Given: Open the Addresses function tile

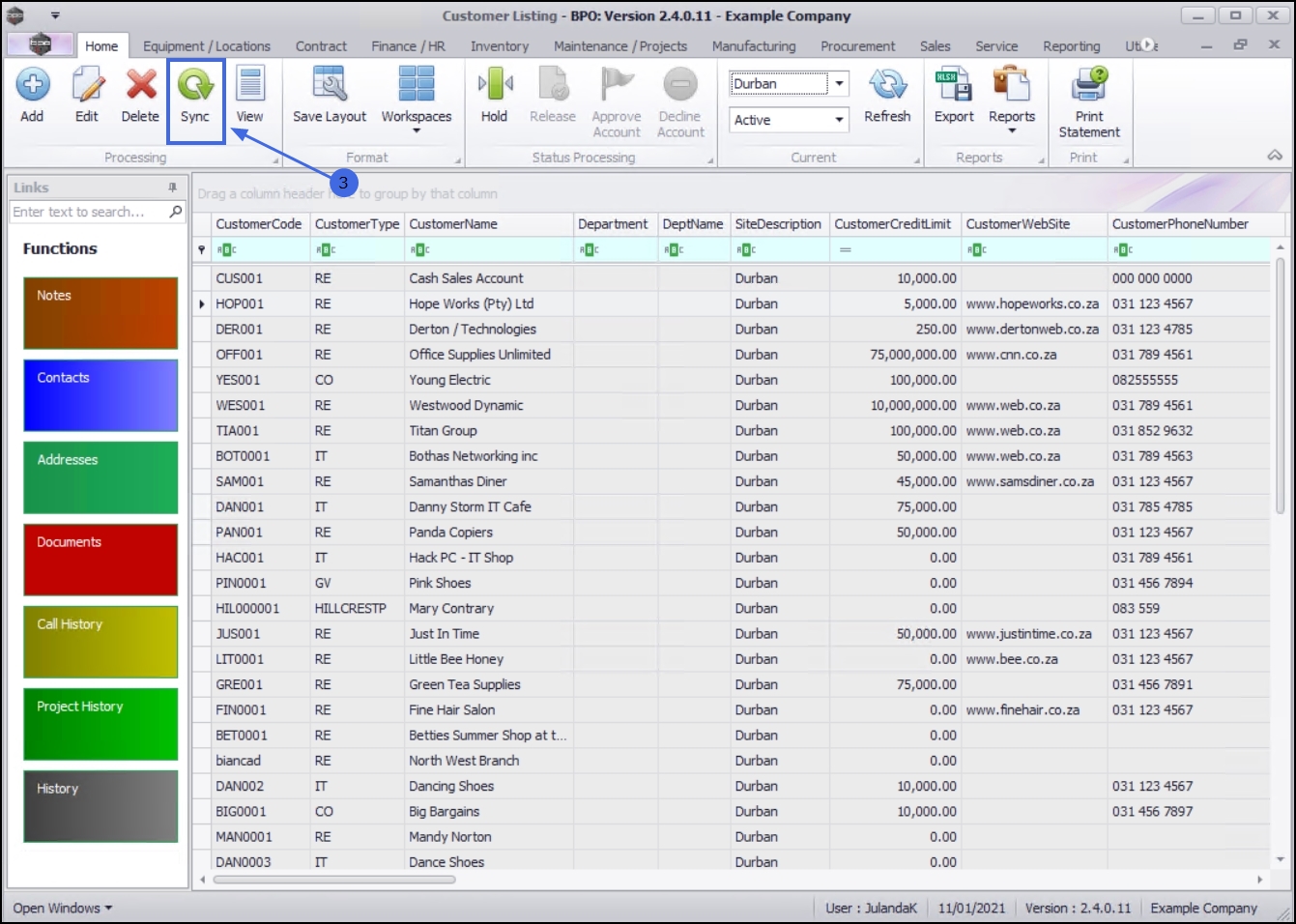Looking at the screenshot, I should [x=101, y=477].
